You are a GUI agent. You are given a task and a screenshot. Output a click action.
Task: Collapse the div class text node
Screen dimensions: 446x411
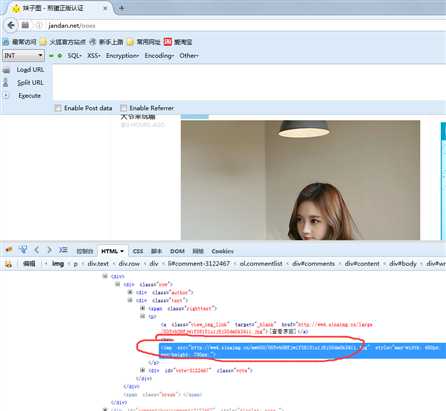[130, 300]
